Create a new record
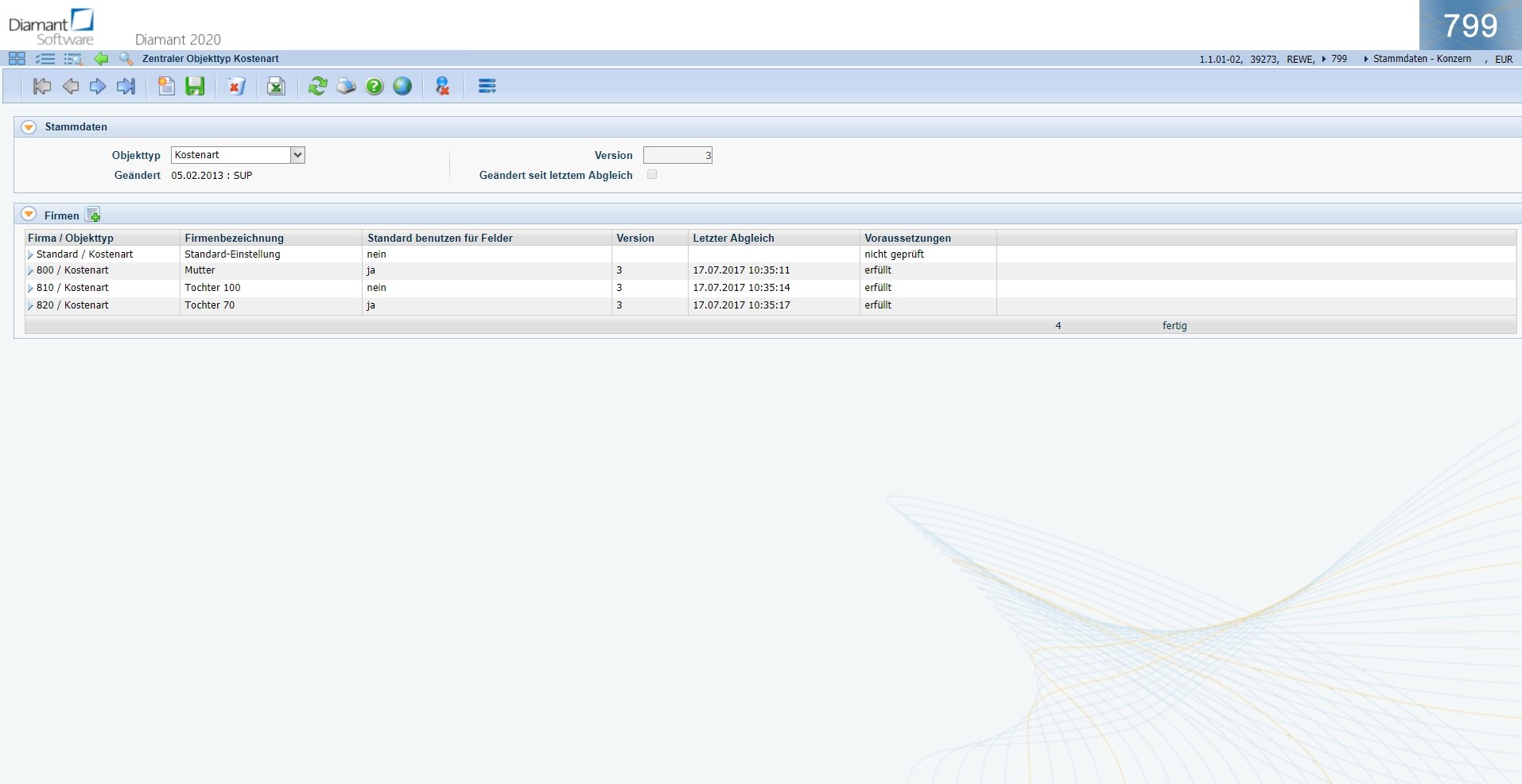The image size is (1522, 784). [x=166, y=87]
